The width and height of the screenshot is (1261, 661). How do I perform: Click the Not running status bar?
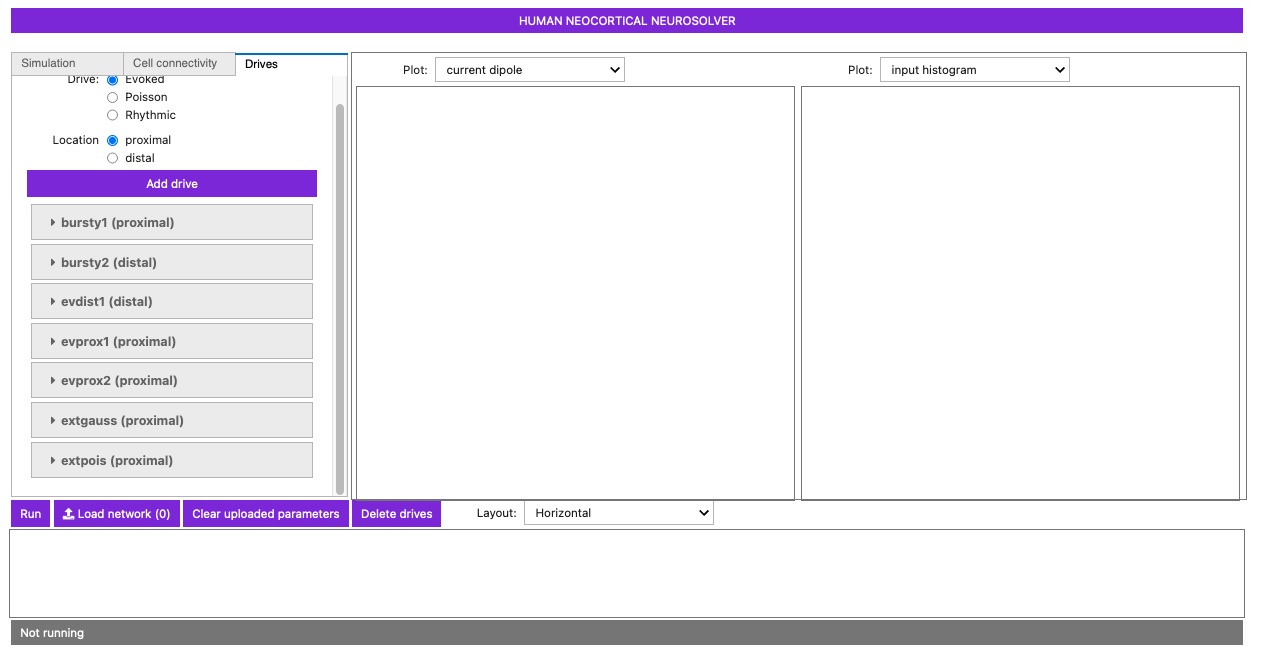(627, 633)
